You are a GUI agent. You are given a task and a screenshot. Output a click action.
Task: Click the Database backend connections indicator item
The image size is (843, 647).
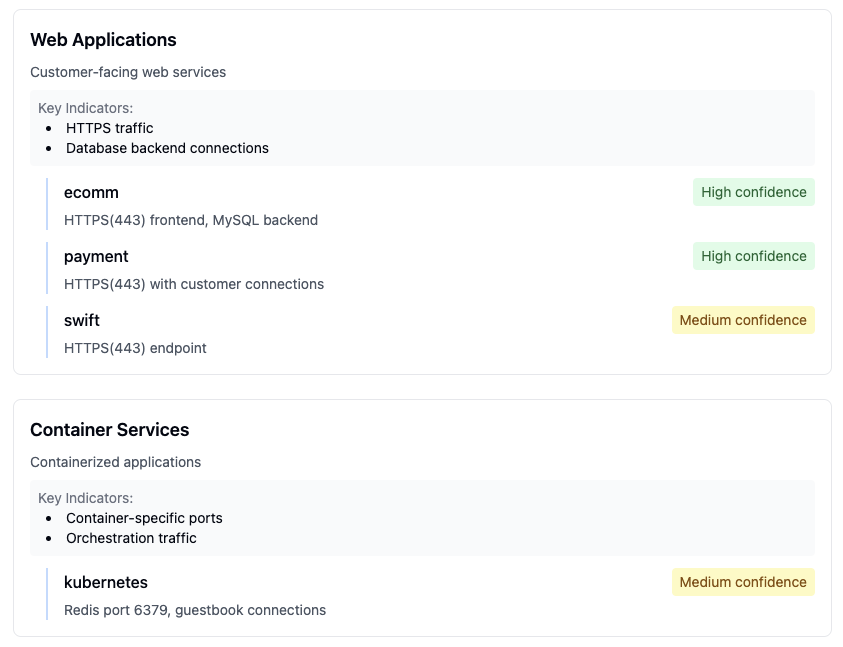pos(167,148)
